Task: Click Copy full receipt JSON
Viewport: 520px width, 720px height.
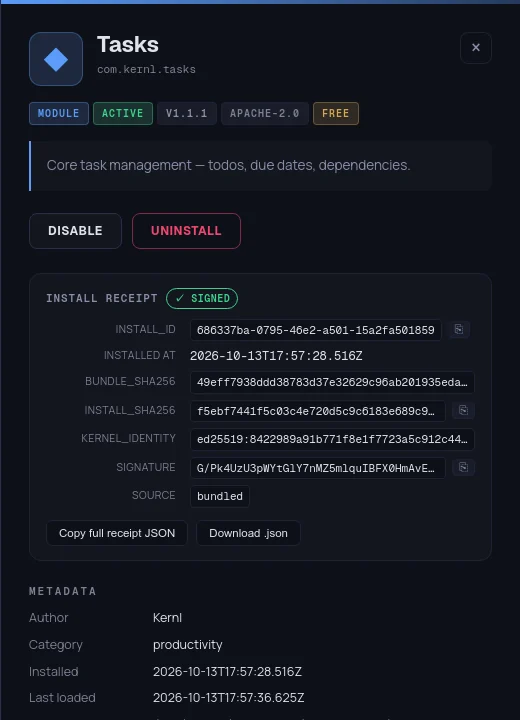Action: pyautogui.click(x=117, y=533)
